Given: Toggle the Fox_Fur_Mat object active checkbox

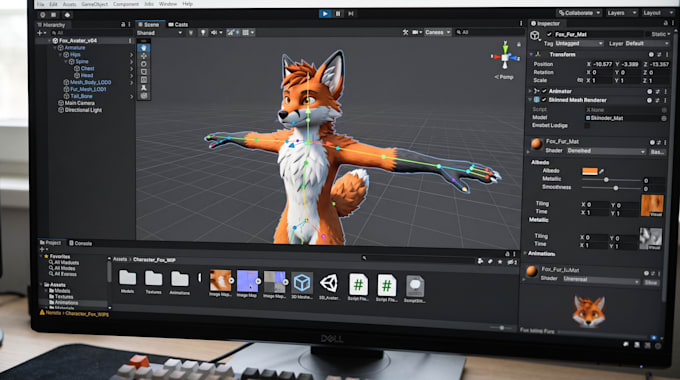Looking at the screenshot, I should click(549, 34).
